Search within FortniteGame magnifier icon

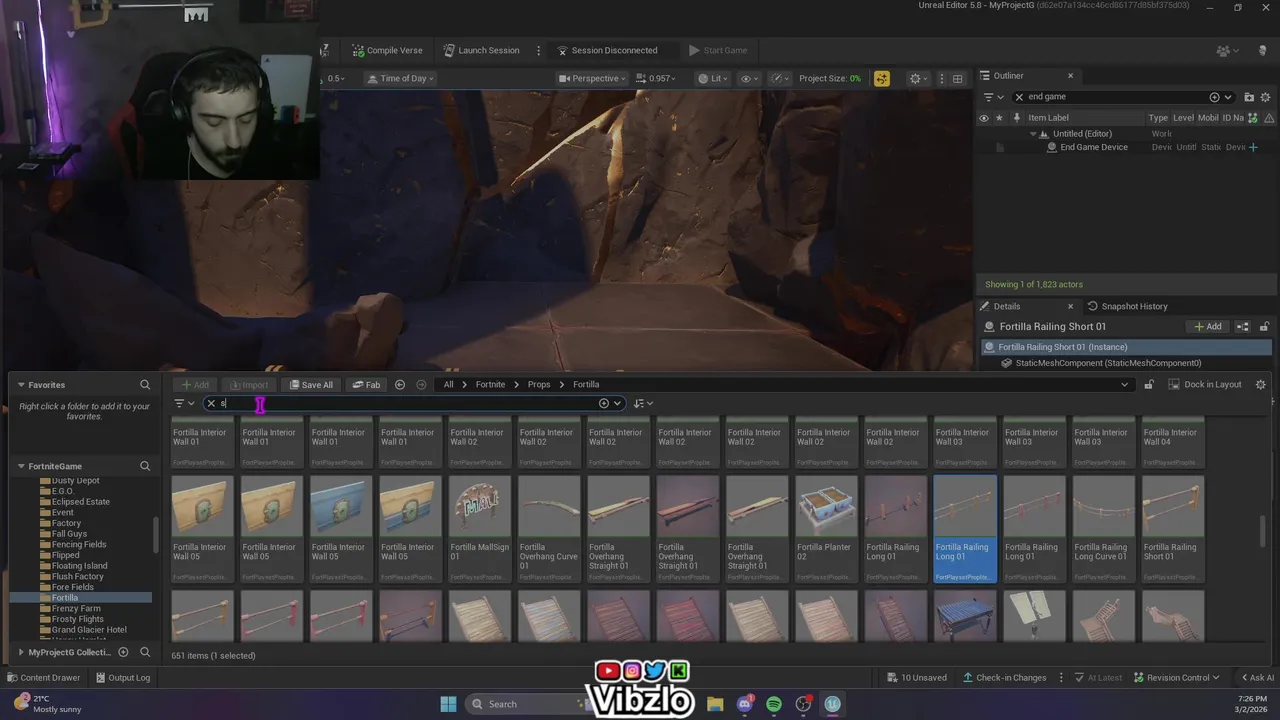pyautogui.click(x=145, y=466)
